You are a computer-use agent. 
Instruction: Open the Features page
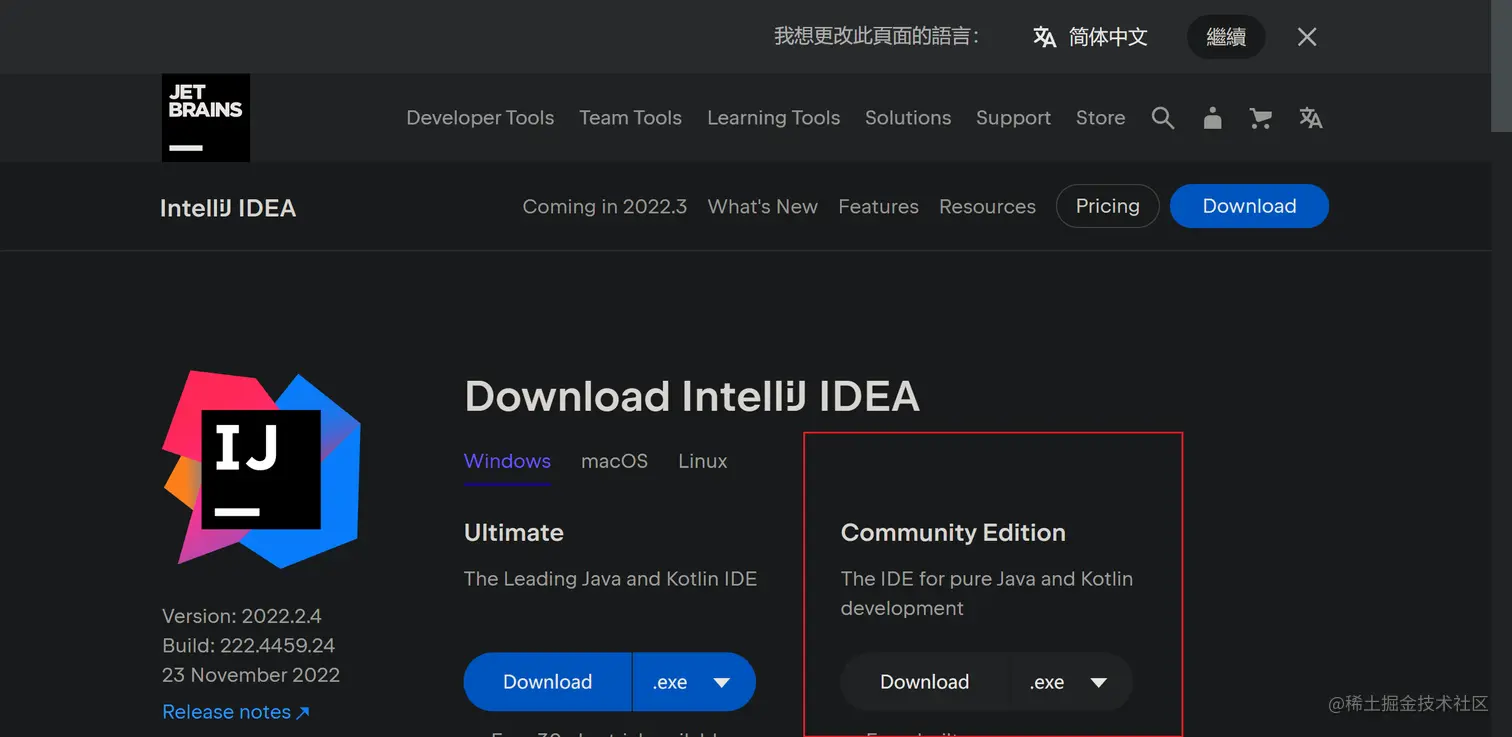pos(878,206)
